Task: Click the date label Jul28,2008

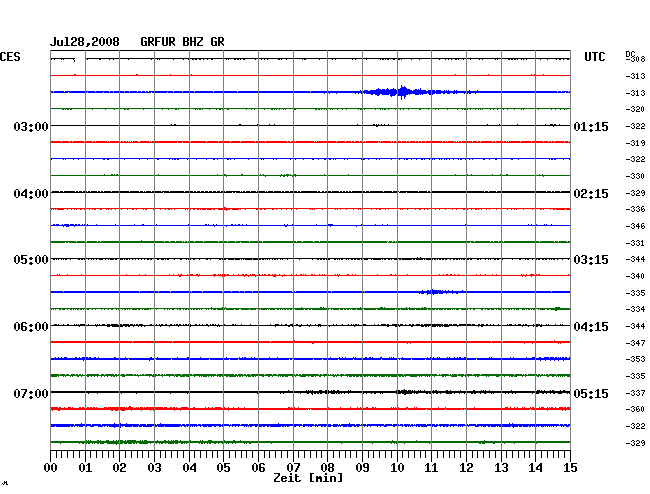Action: [85, 42]
